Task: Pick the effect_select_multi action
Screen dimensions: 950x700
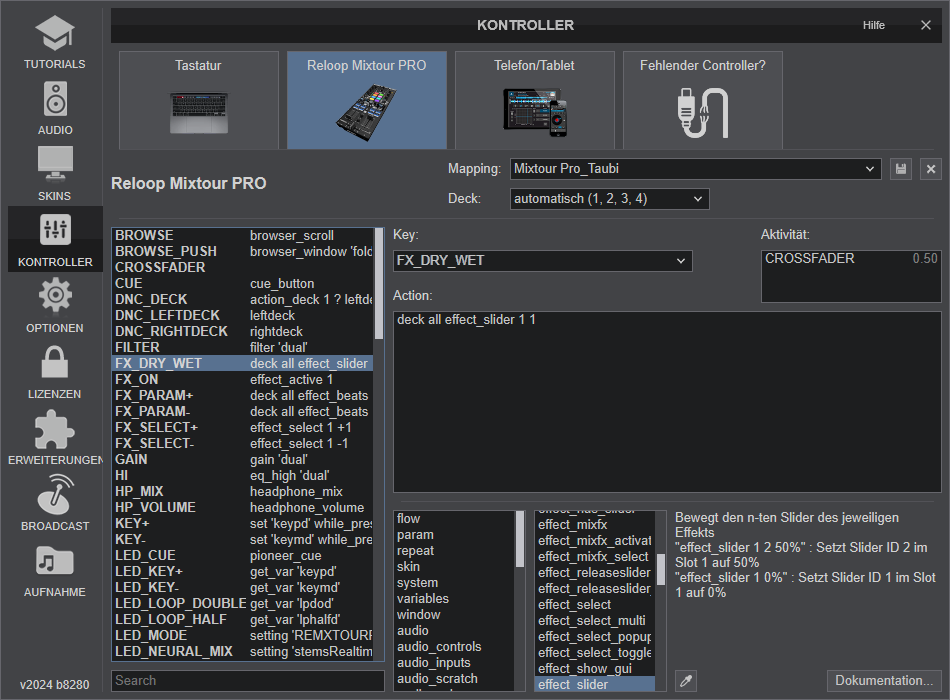Action: 595,621
